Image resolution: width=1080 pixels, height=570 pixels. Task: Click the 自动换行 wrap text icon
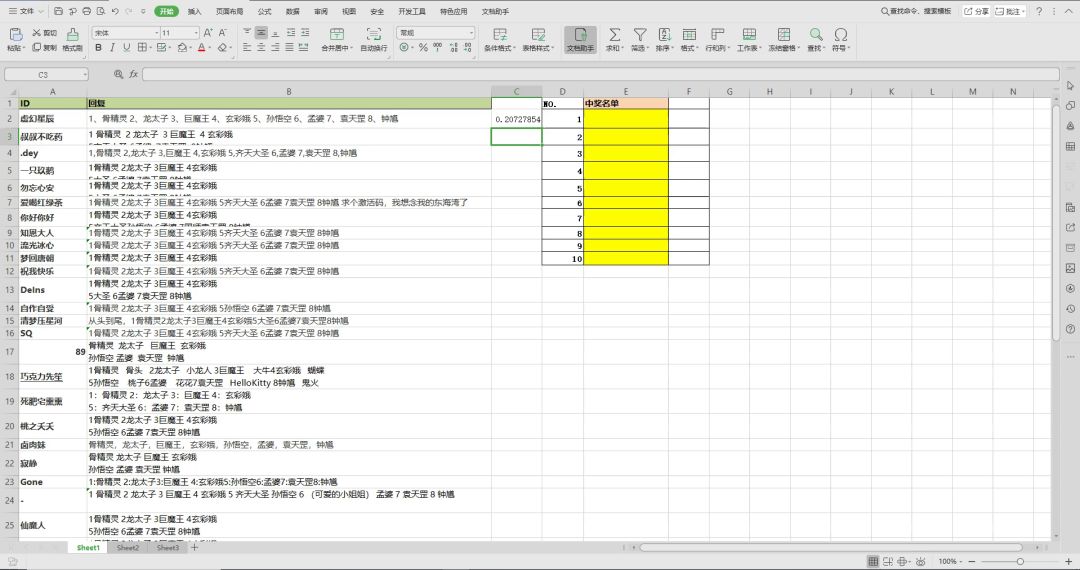pos(373,39)
